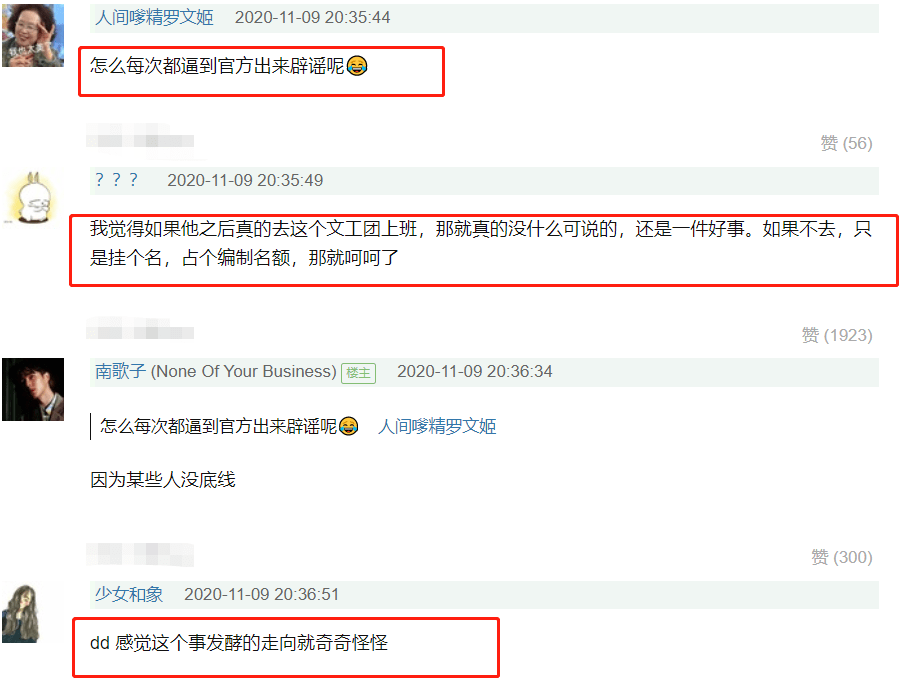Open the 人间嗲精罗文姬 username at top
The image size is (923, 686).
[154, 17]
